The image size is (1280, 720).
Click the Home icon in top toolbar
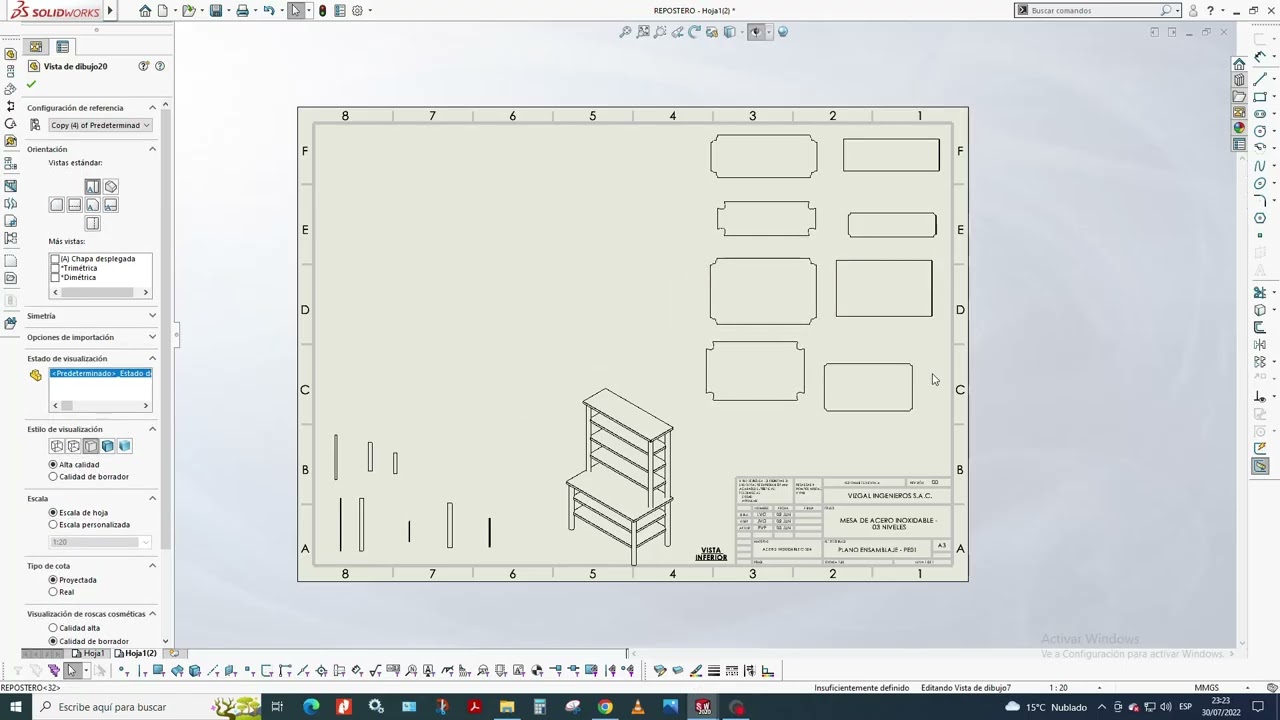(x=145, y=11)
